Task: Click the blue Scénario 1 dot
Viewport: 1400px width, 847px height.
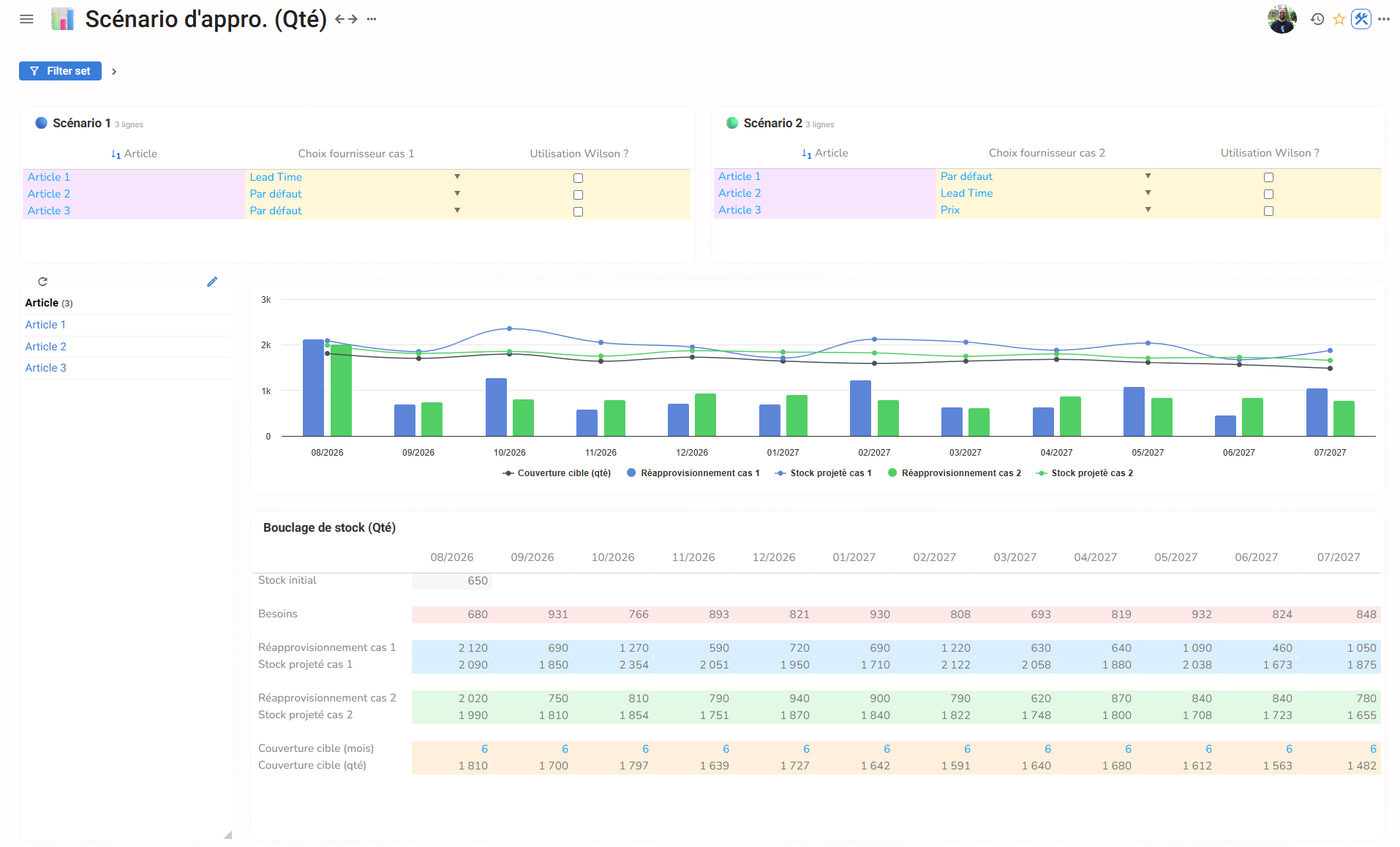Action: pyautogui.click(x=41, y=123)
